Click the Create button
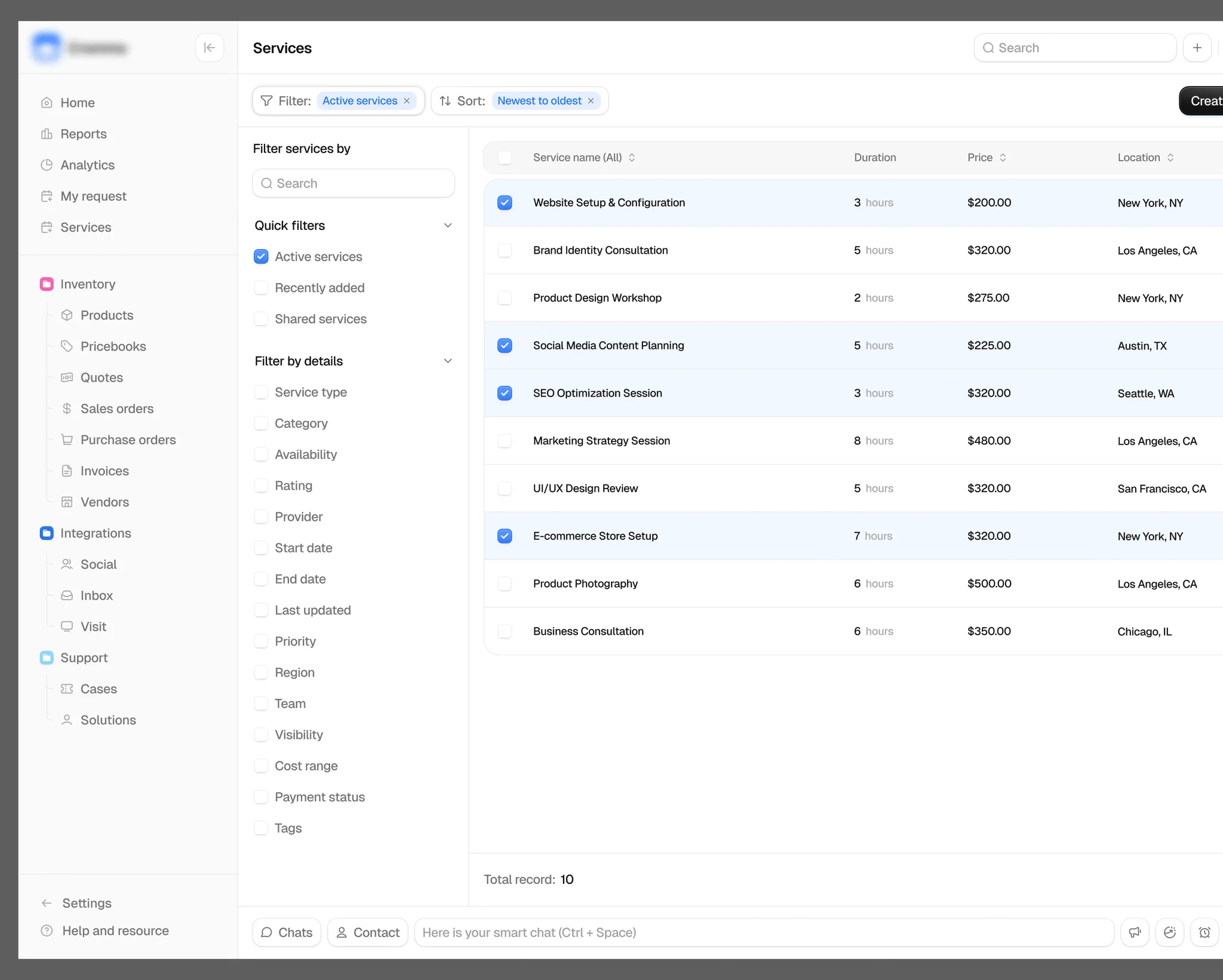The image size is (1223, 980). click(1201, 101)
